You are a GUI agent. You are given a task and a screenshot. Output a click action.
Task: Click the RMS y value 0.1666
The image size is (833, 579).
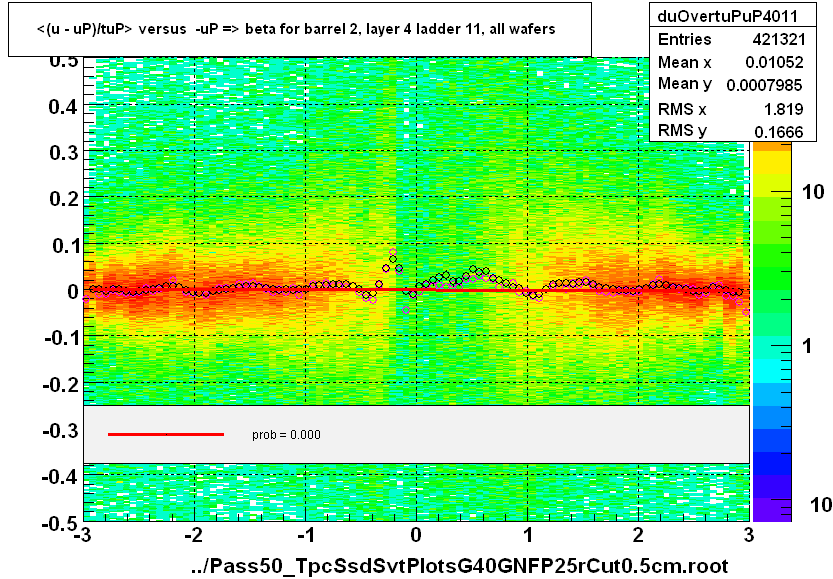(x=778, y=131)
